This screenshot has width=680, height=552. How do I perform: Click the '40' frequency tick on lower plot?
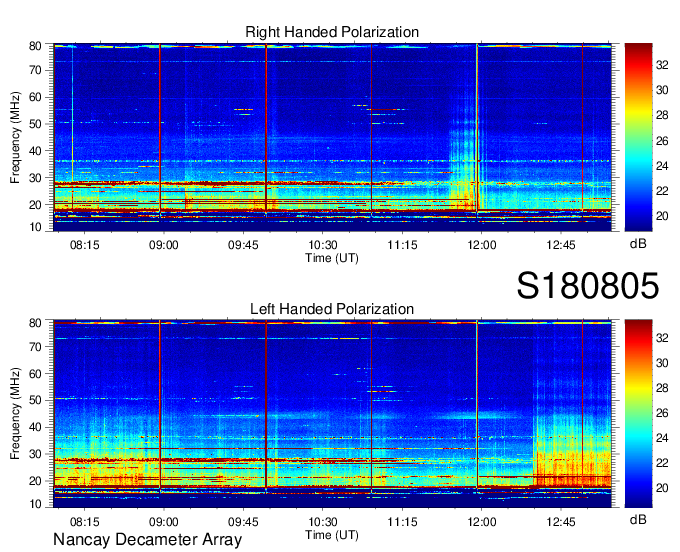point(35,427)
